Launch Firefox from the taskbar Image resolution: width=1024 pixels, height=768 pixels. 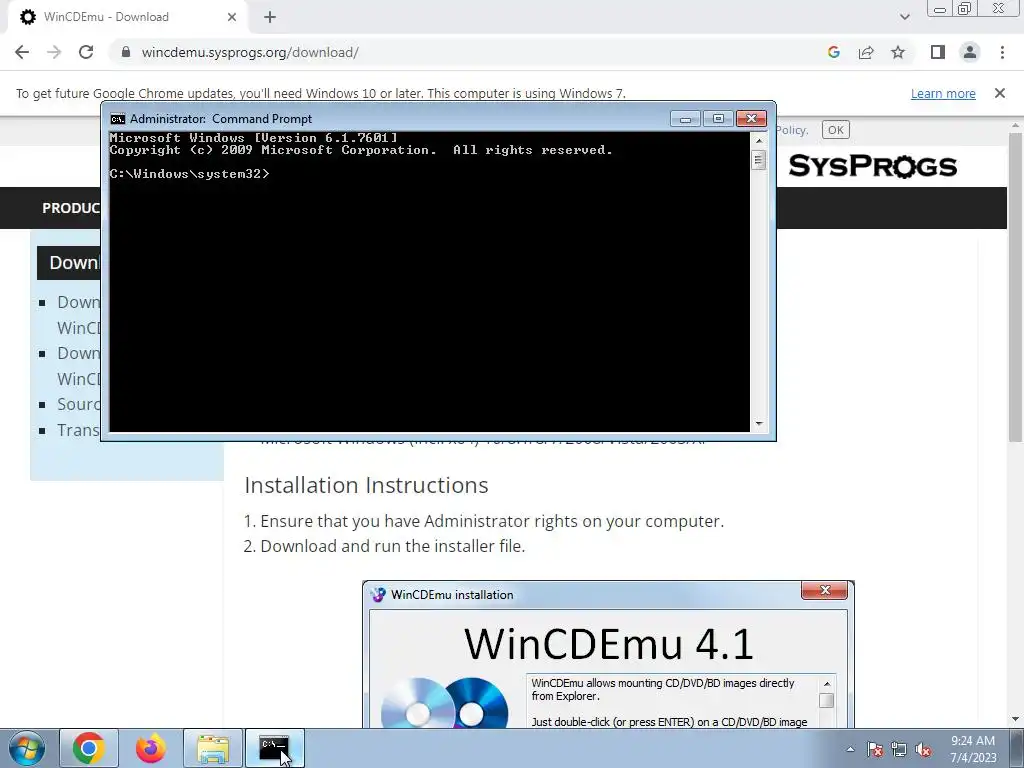point(150,748)
